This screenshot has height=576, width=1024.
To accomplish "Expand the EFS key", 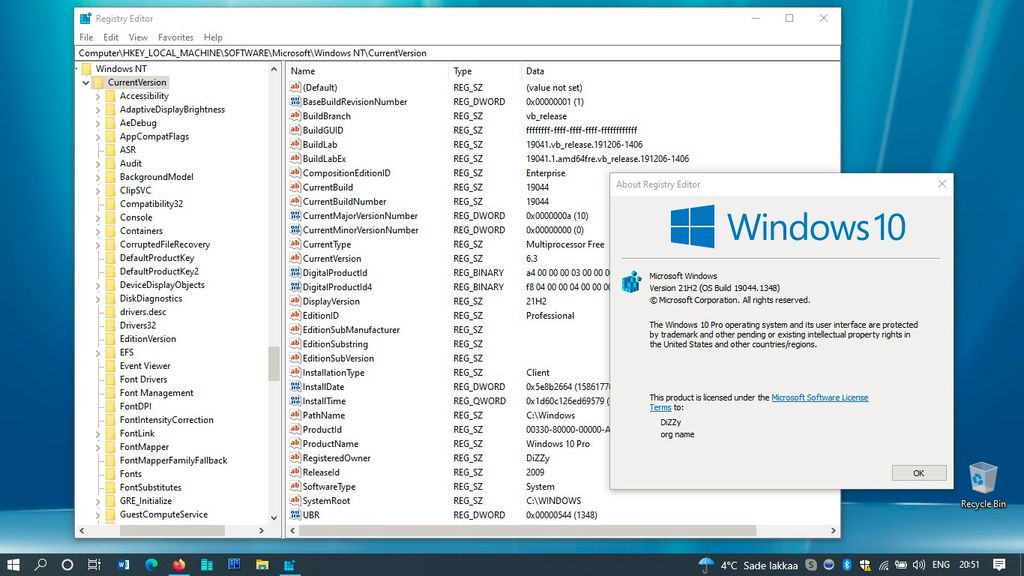I will 98,353.
